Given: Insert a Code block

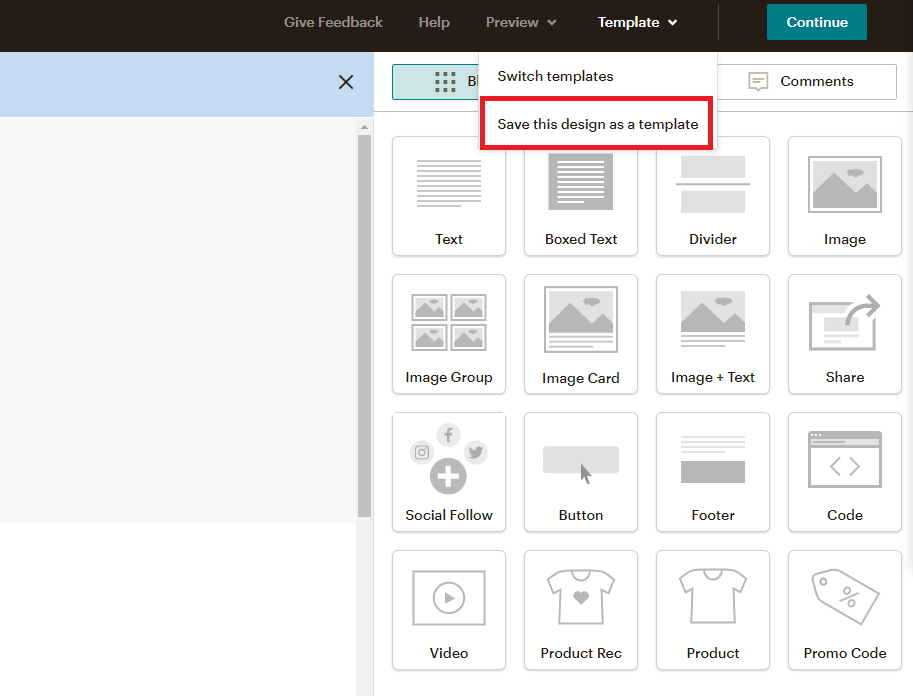Looking at the screenshot, I should tap(844, 472).
